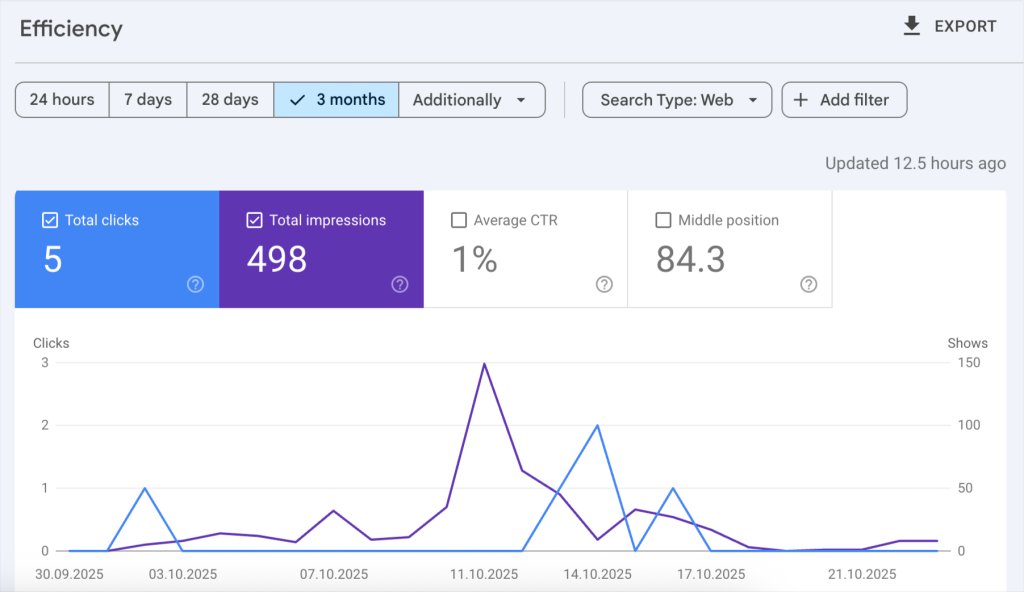This screenshot has height=592, width=1024.
Task: Open help icon on Total clicks card
Action: [x=195, y=285]
